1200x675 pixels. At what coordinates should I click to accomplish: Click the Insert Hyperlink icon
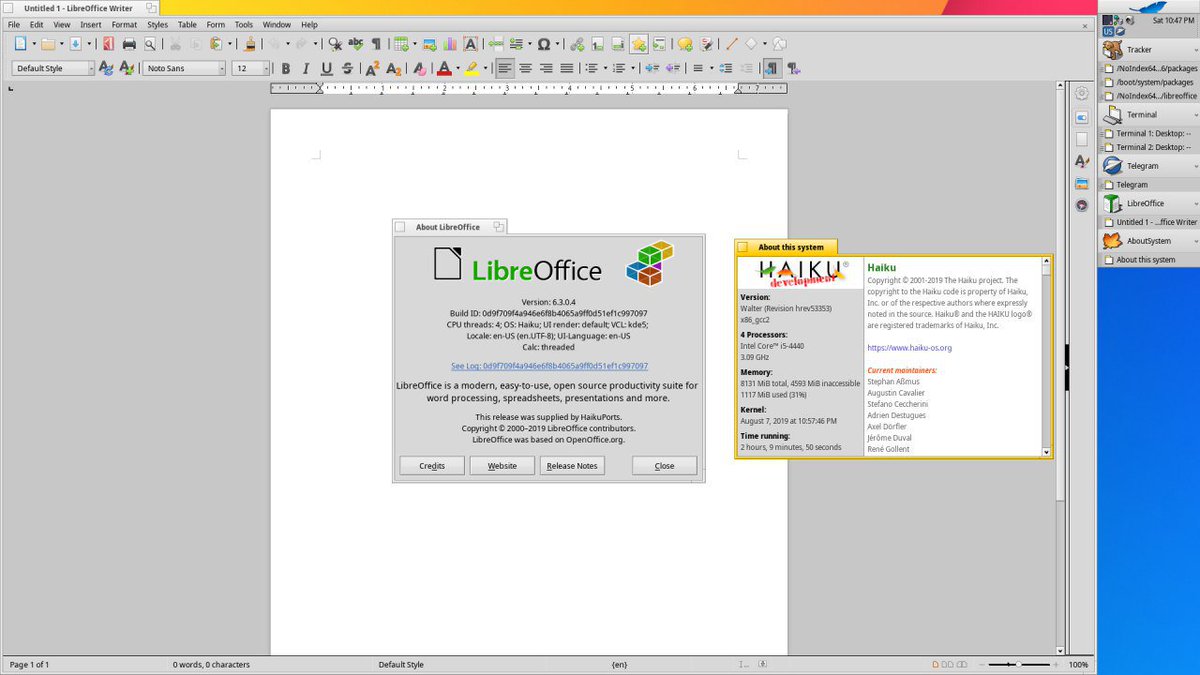[577, 44]
